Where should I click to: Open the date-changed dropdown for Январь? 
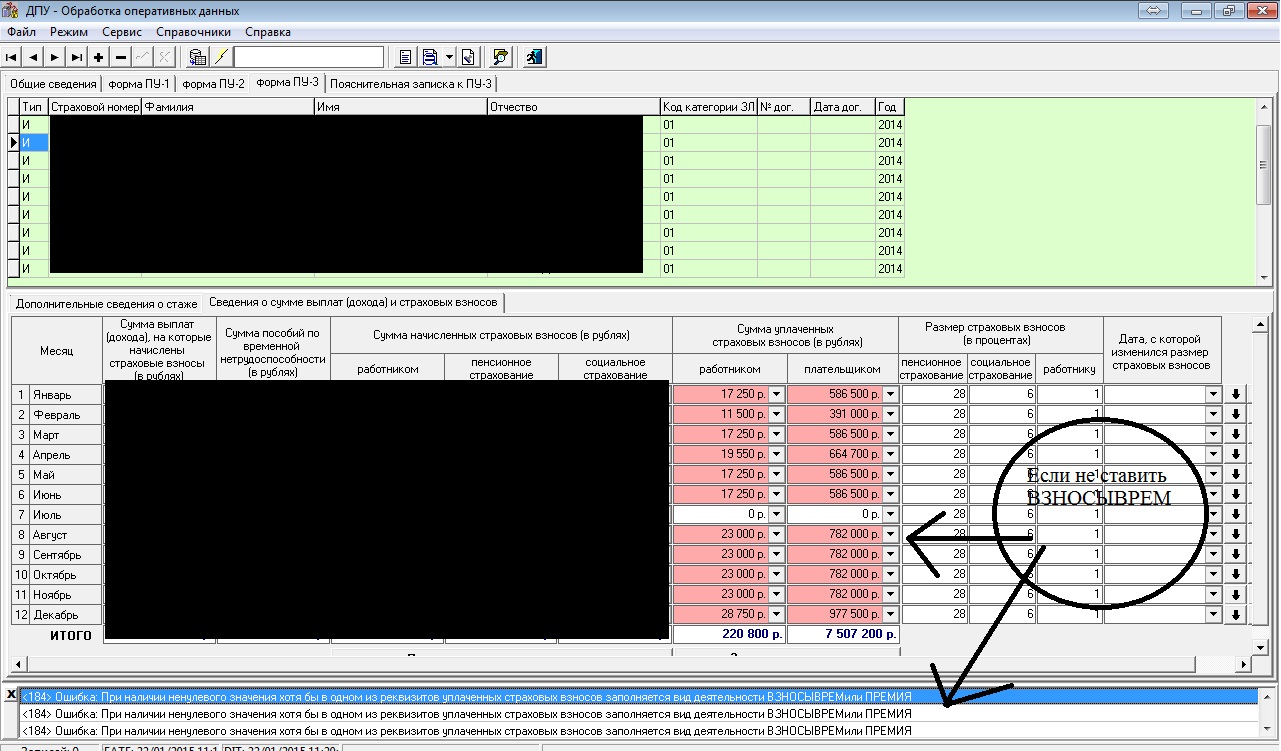[1214, 394]
